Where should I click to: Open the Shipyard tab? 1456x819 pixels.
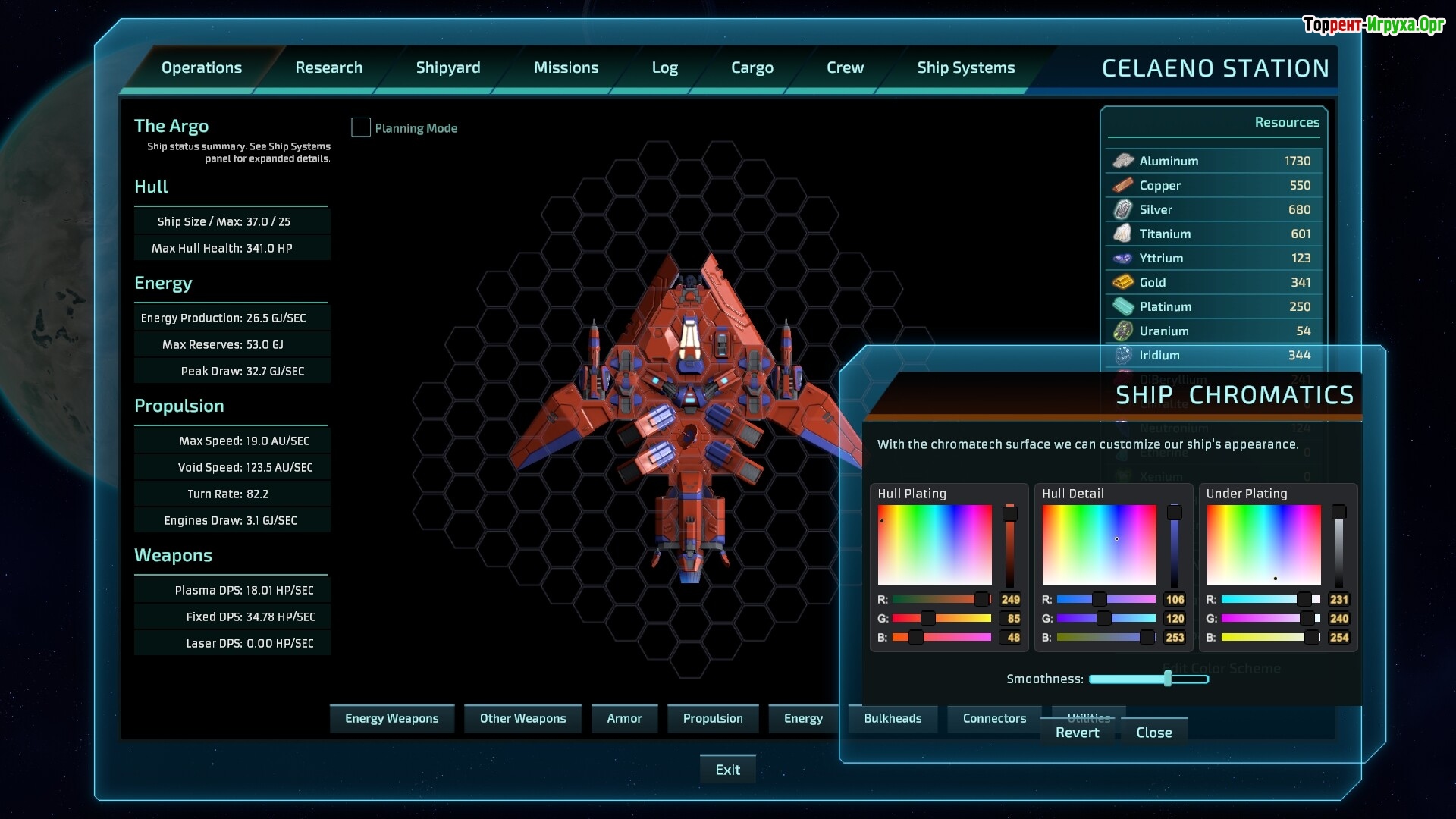447,67
